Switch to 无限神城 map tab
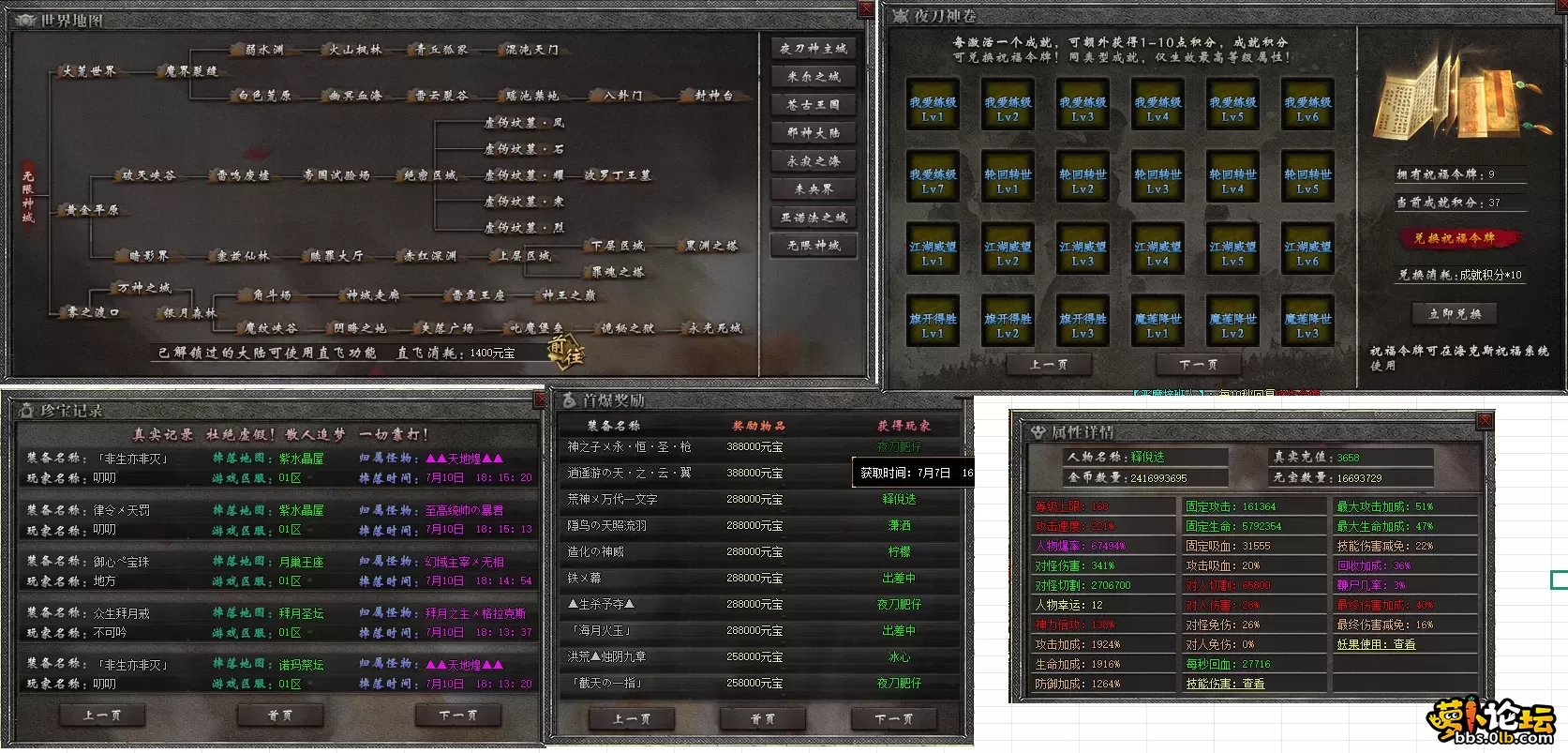 (x=814, y=245)
